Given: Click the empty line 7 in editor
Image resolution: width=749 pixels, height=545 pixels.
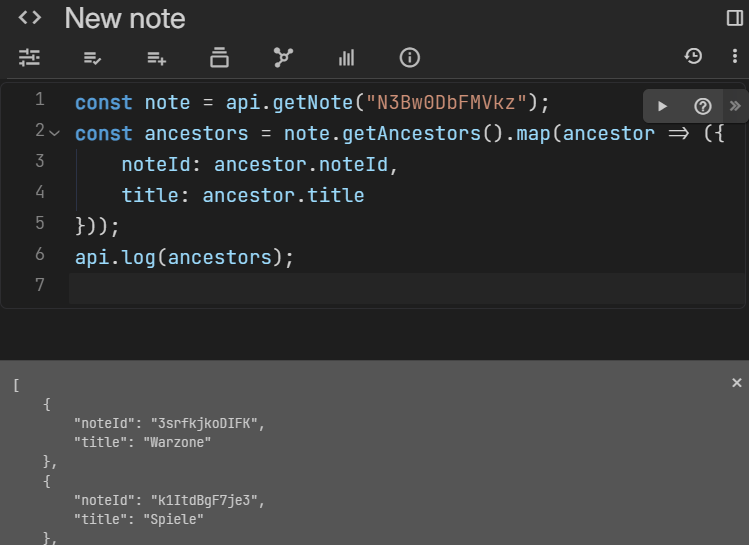Looking at the screenshot, I should click(x=400, y=288).
